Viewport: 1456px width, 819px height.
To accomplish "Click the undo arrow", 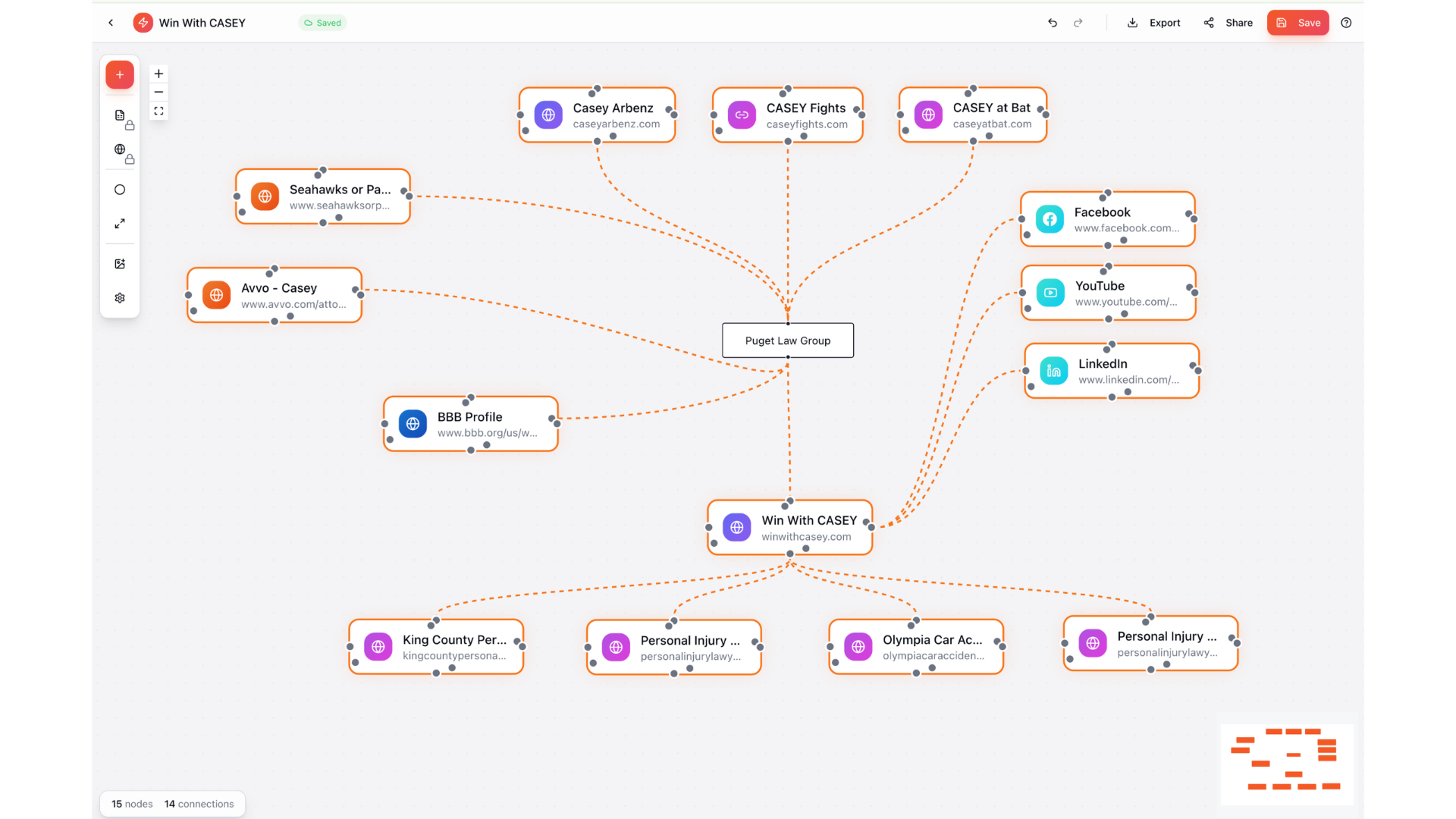I will pyautogui.click(x=1053, y=23).
